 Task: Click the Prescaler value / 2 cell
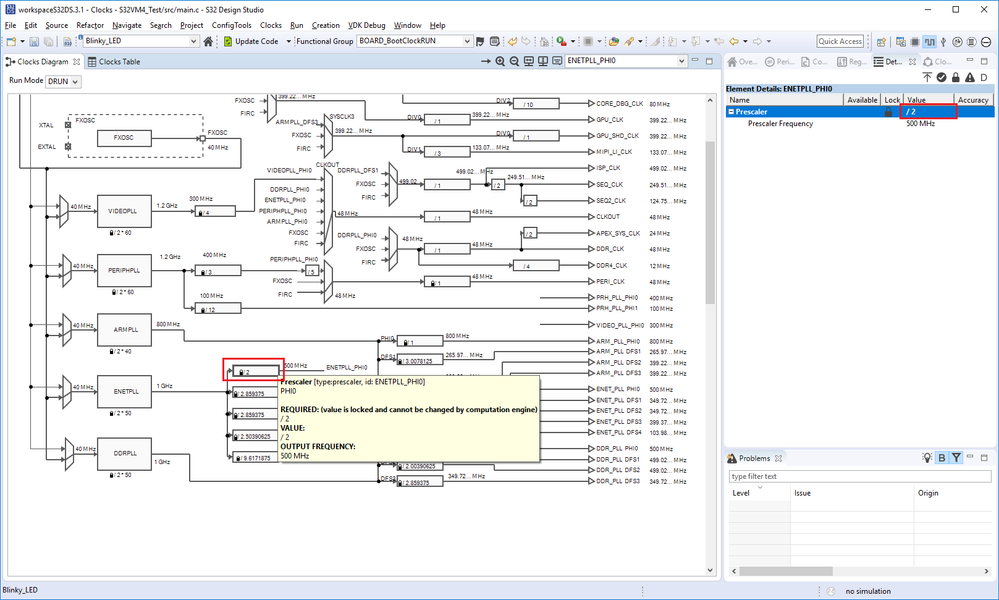(x=928, y=111)
